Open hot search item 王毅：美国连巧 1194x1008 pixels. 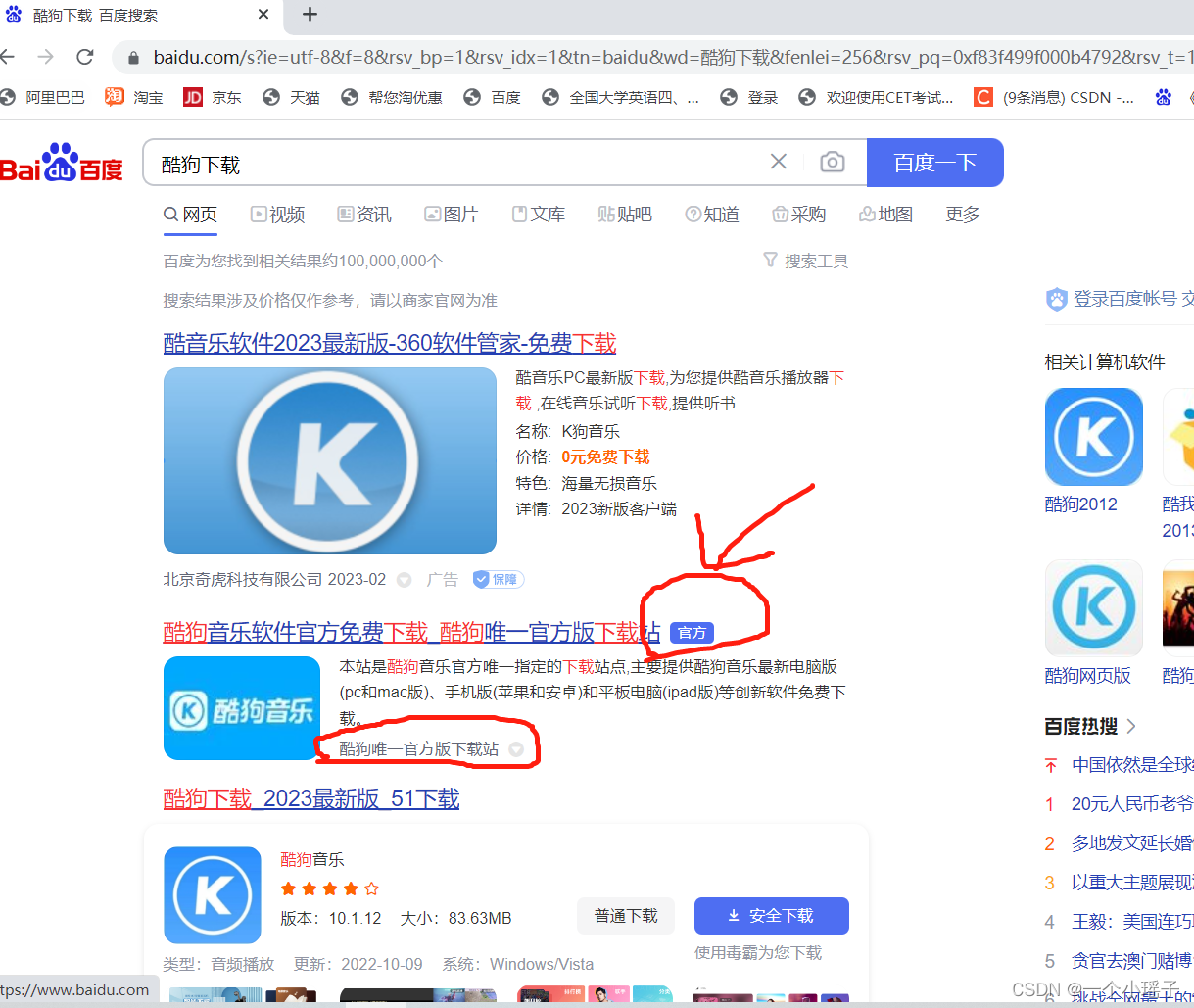(1132, 921)
